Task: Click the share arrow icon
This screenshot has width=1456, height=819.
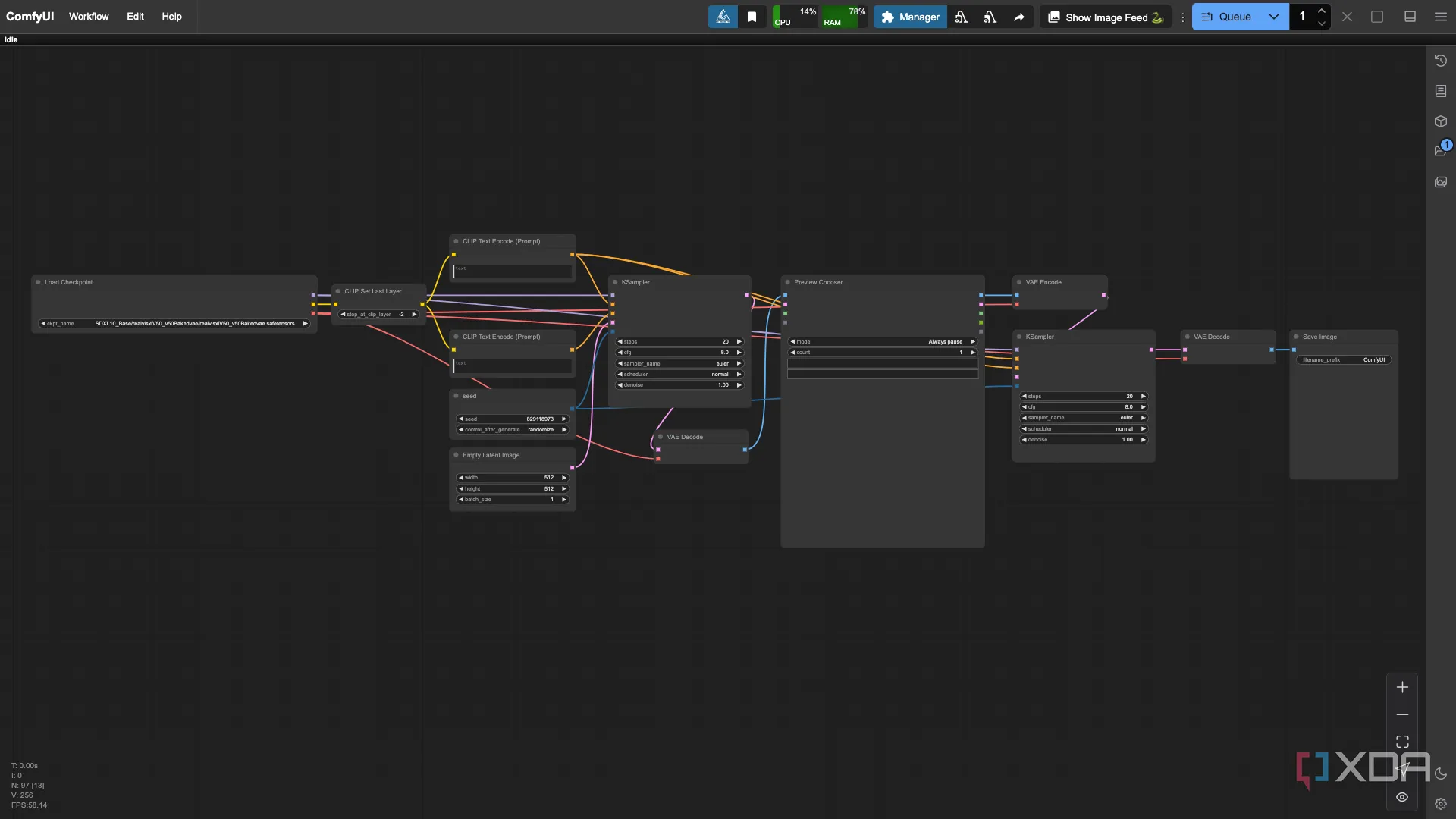Action: (x=1019, y=17)
